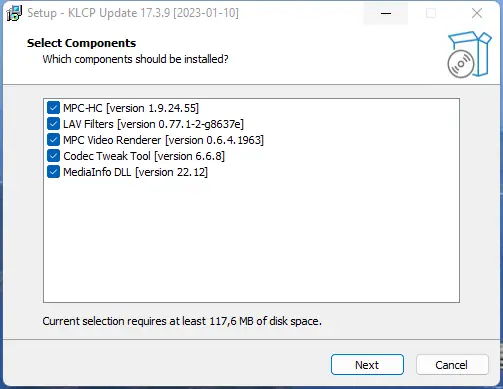This screenshot has width=503, height=389.
Task: Uncheck the MPC-HC component checkbox
Action: click(53, 108)
